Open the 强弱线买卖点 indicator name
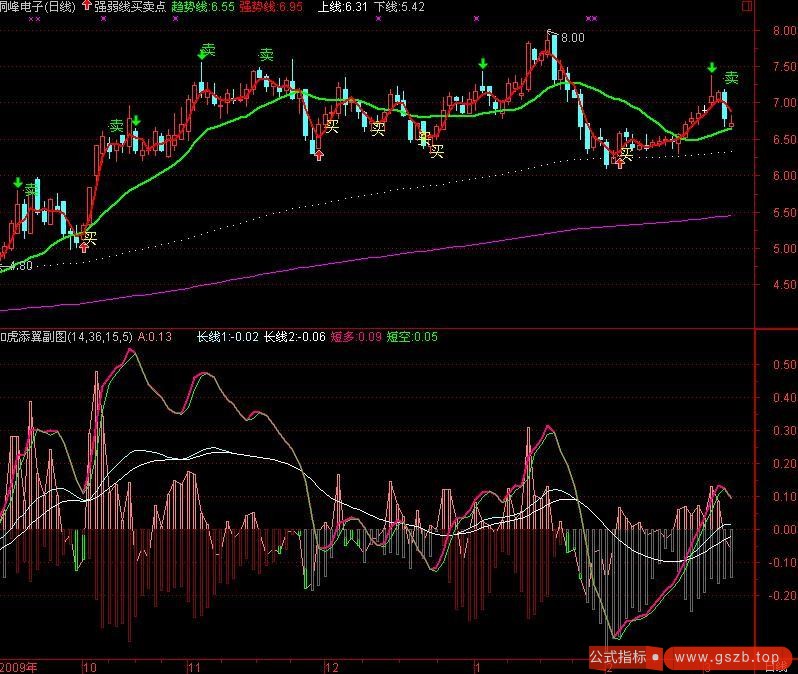 point(129,7)
